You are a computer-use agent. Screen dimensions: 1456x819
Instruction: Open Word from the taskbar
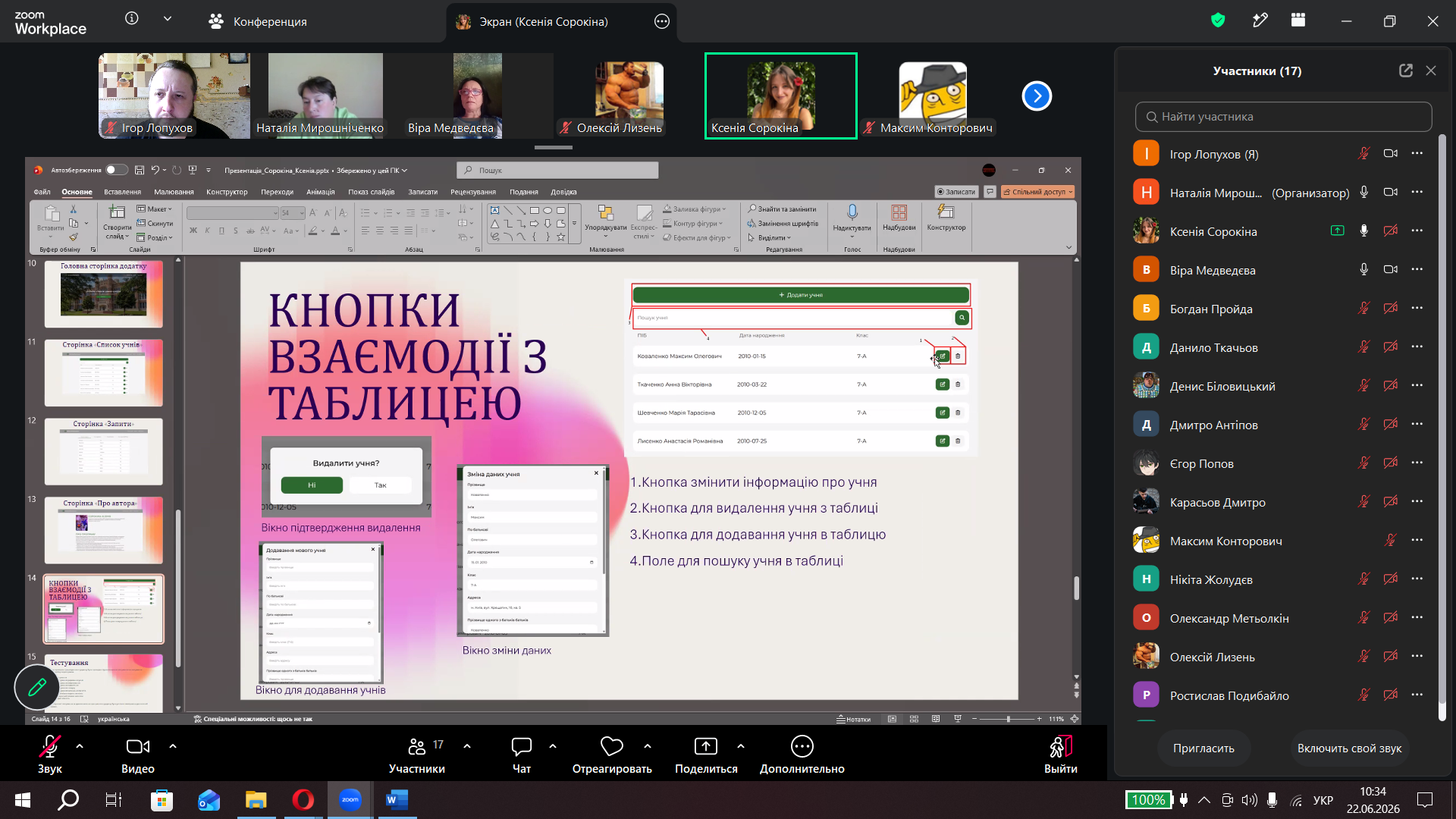point(397,800)
